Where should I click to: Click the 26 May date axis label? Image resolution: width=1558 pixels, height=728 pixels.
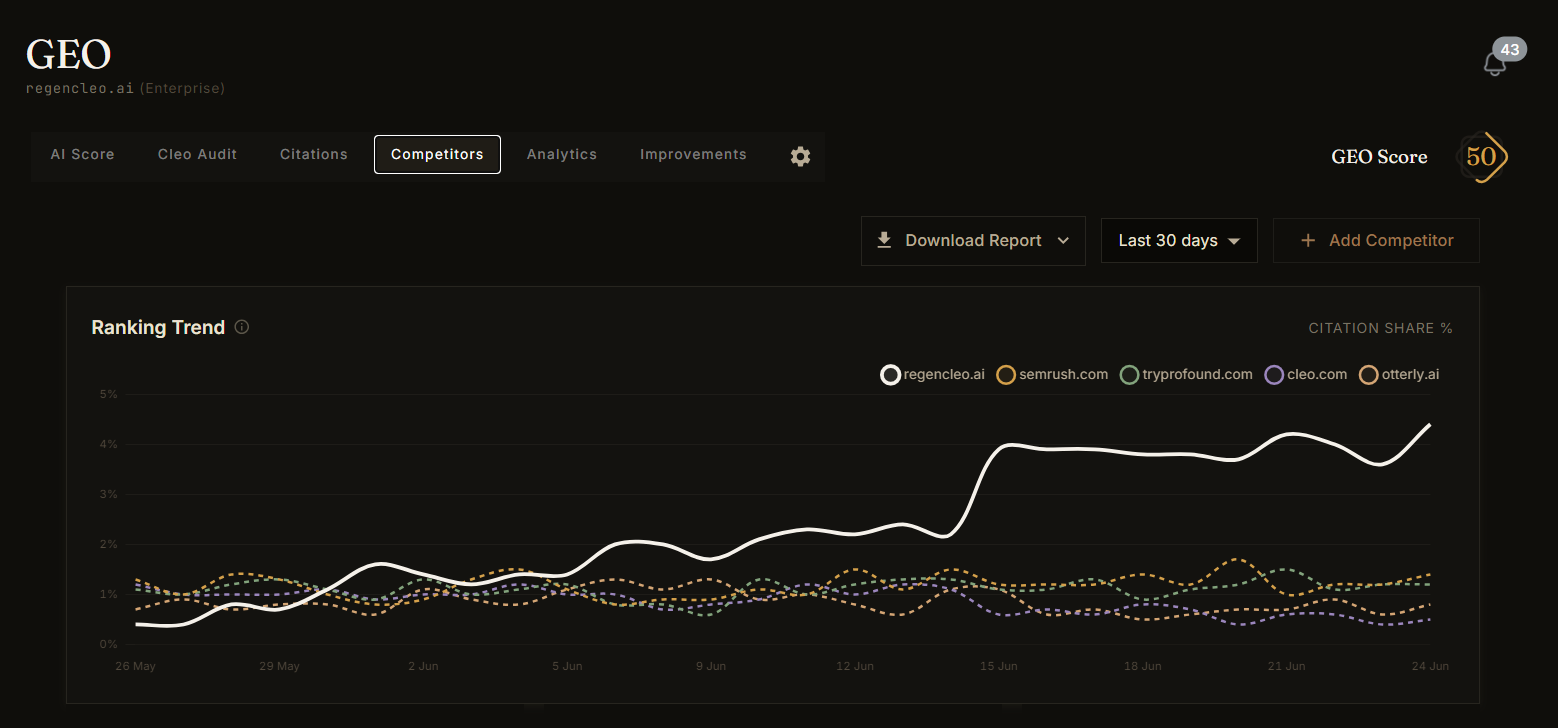tap(135, 666)
